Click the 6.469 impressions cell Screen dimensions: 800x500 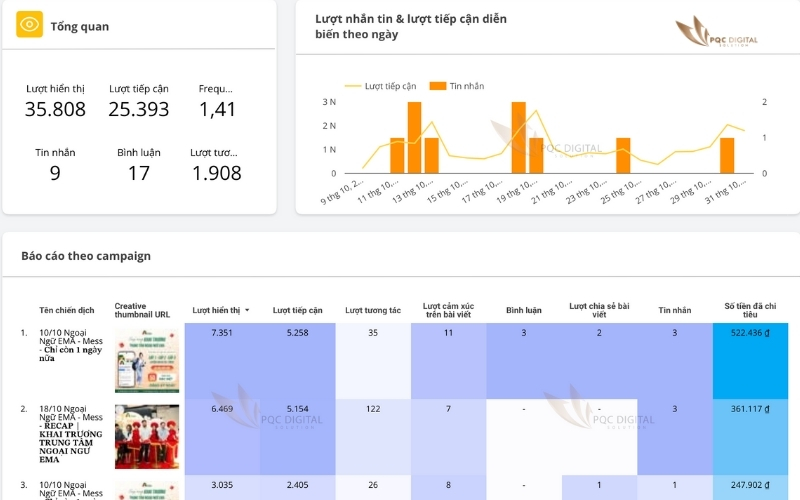(x=222, y=437)
